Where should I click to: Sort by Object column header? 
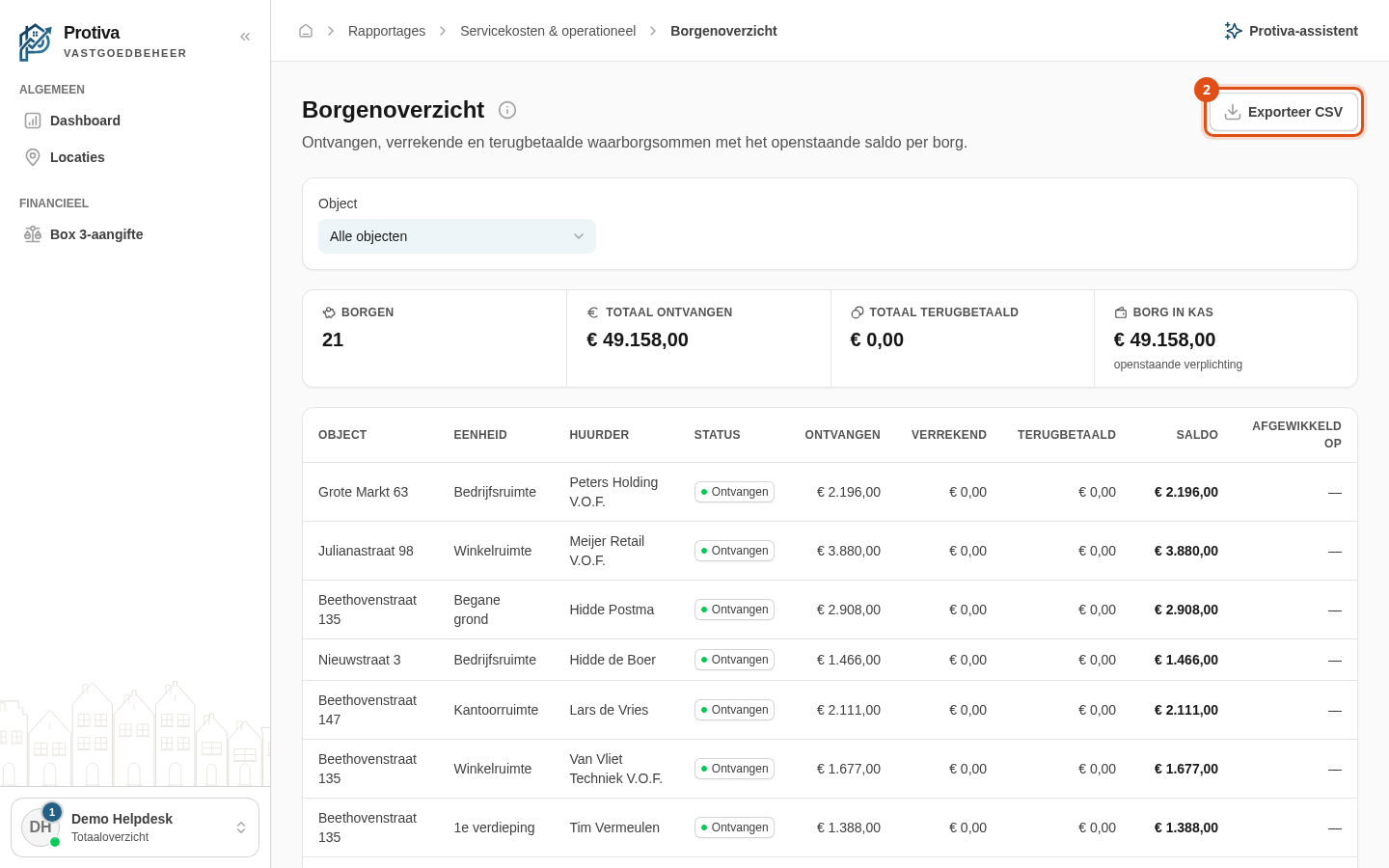coord(342,435)
